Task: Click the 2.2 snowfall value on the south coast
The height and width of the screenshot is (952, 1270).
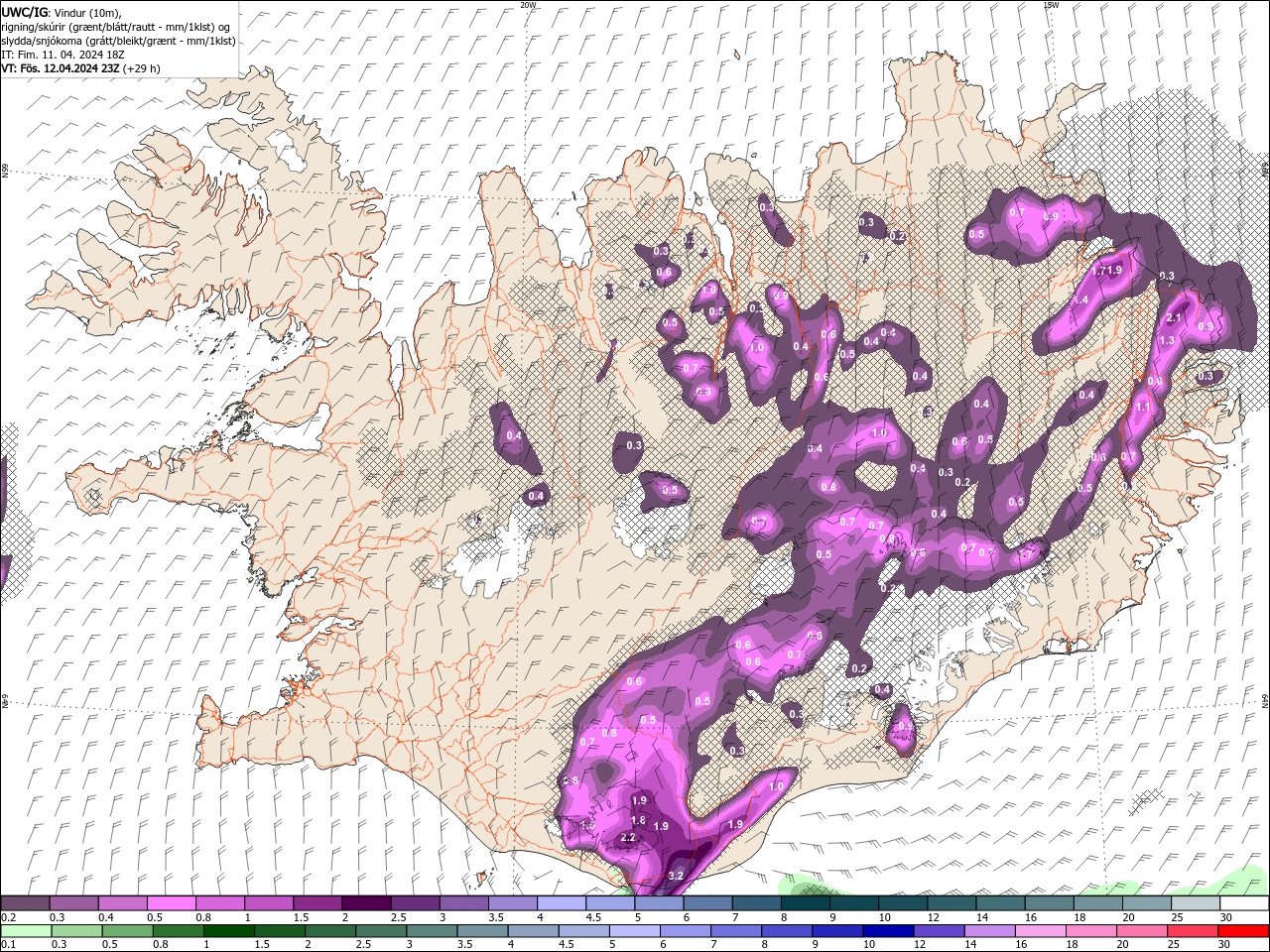Action: tap(627, 838)
